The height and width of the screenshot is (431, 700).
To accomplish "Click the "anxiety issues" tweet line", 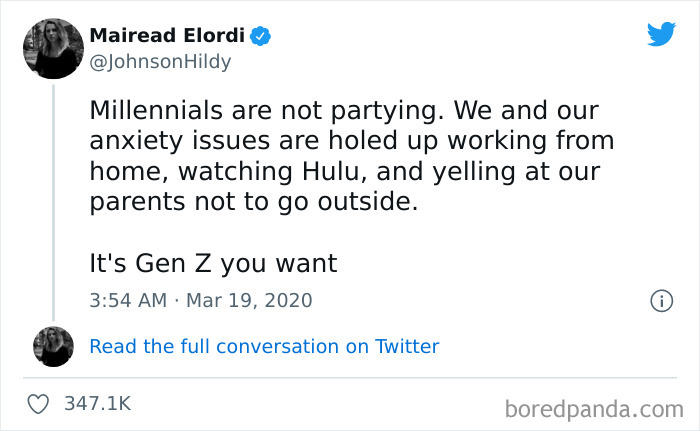I will (350, 140).
